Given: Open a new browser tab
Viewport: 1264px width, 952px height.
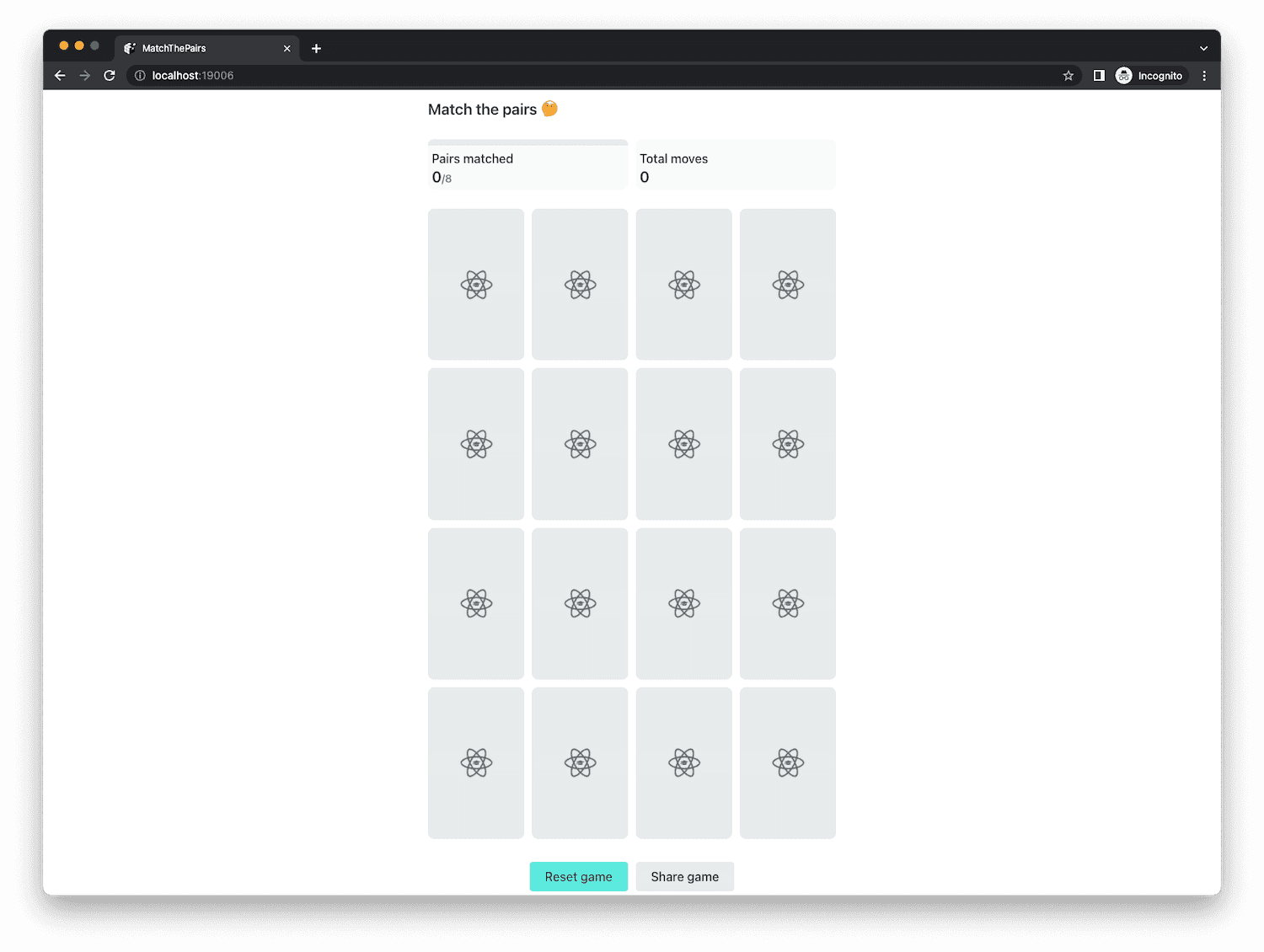Looking at the screenshot, I should tap(316, 49).
